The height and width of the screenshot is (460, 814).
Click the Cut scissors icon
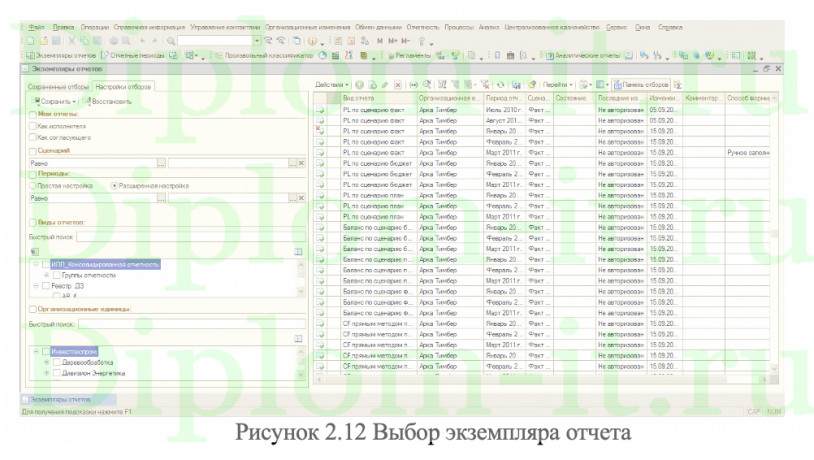pyautogui.click(x=72, y=41)
